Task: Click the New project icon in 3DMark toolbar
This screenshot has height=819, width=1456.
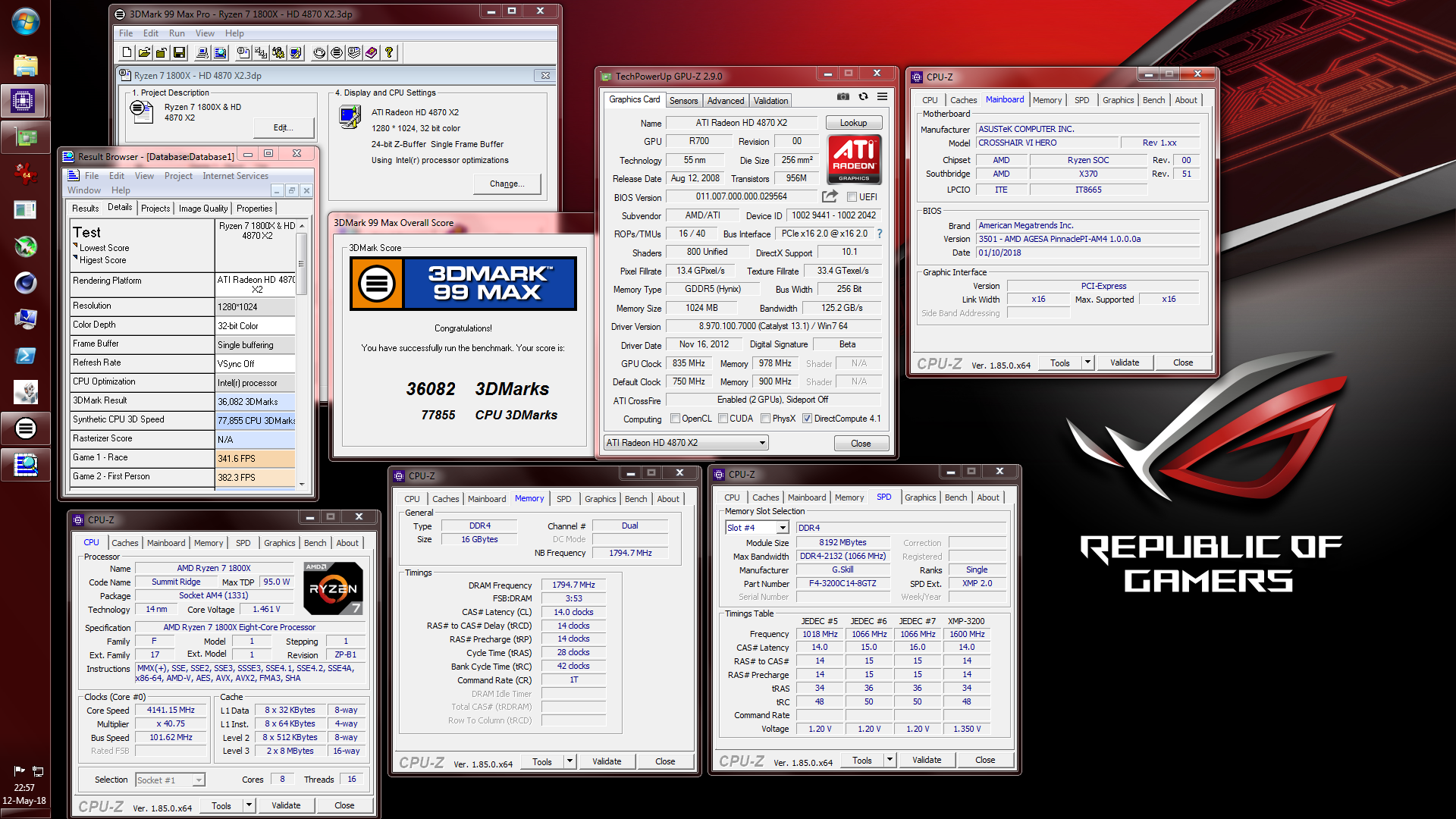Action: pyautogui.click(x=127, y=52)
